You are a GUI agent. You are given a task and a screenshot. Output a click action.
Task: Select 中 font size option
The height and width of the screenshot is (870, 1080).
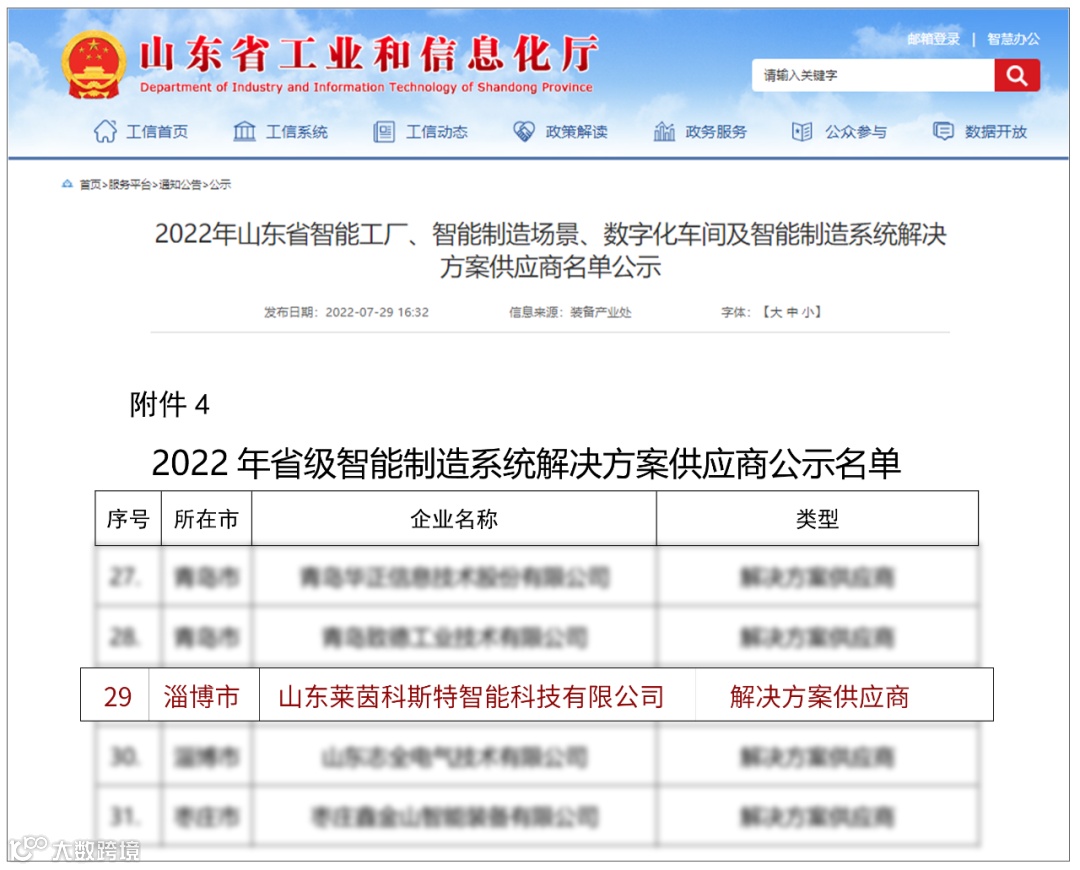point(792,312)
